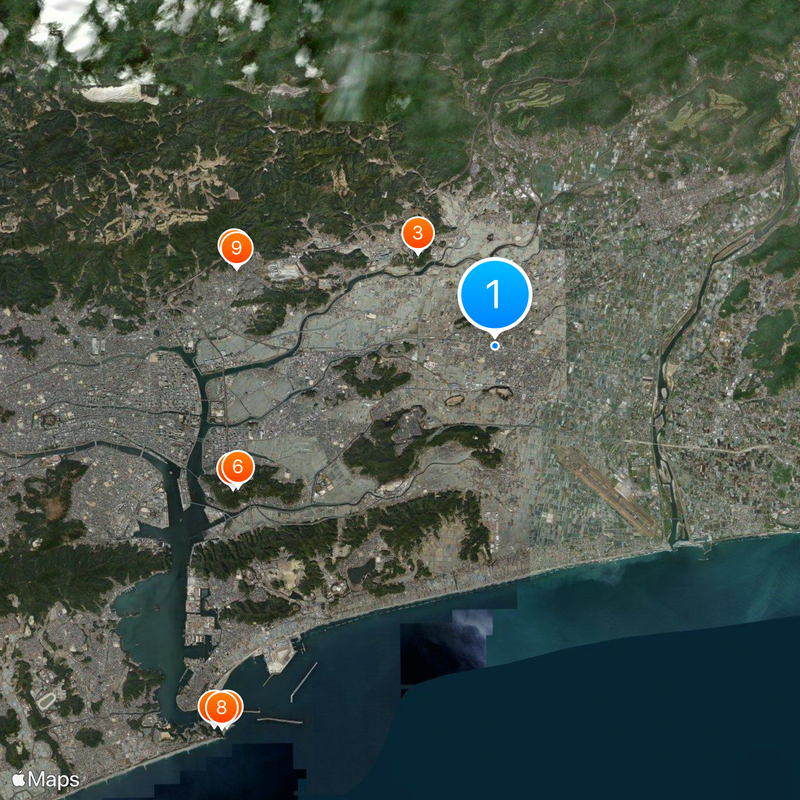The width and height of the screenshot is (800, 800).
Task: Click the small blue location dot
Action: 495,346
